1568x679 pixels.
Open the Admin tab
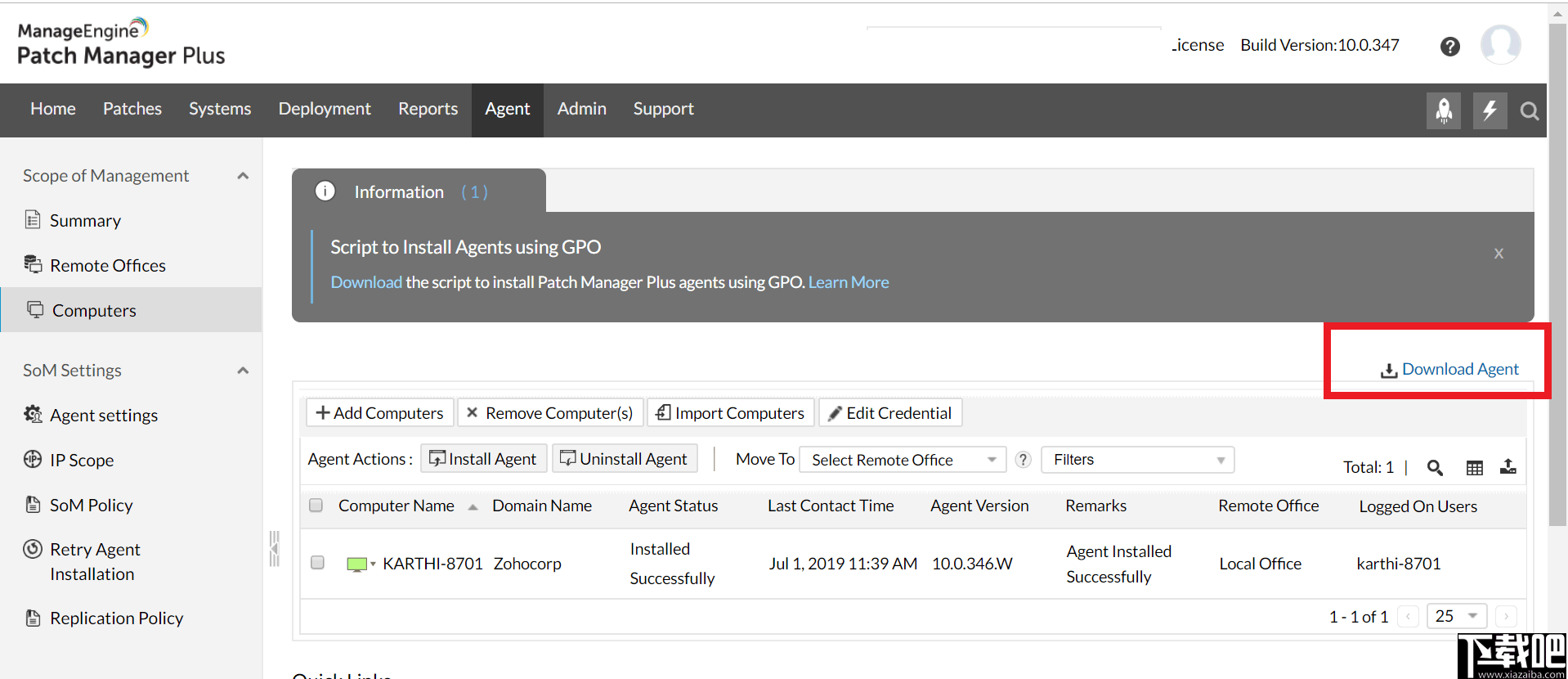tap(582, 109)
